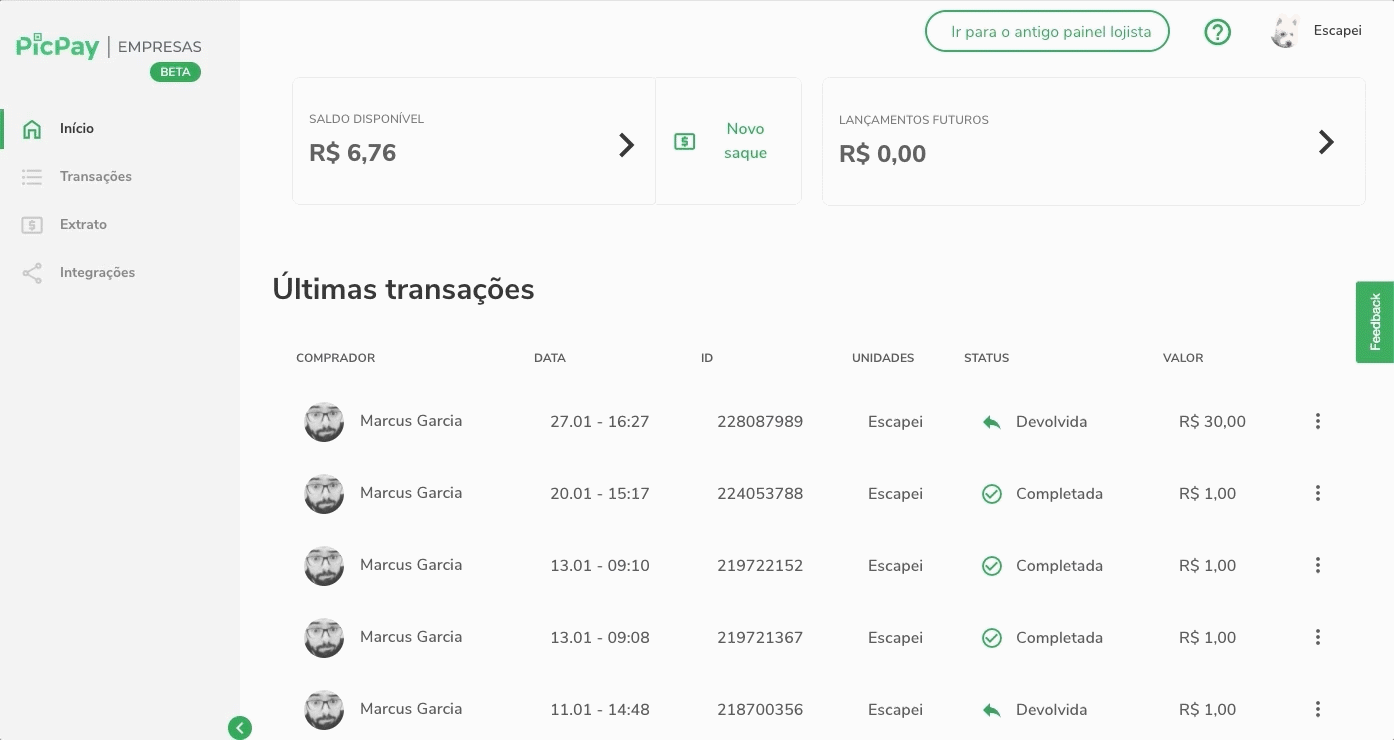The width and height of the screenshot is (1394, 740).
Task: Expand Lançamentos Futuros with the chevron arrow
Action: coord(1326,142)
